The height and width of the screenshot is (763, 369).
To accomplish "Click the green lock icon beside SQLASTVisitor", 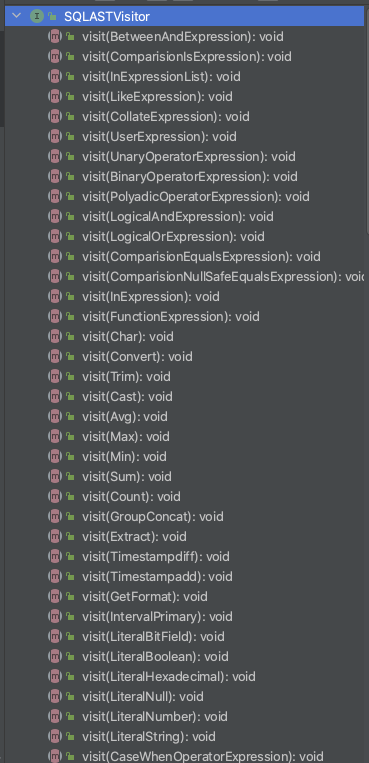I will tap(52, 17).
